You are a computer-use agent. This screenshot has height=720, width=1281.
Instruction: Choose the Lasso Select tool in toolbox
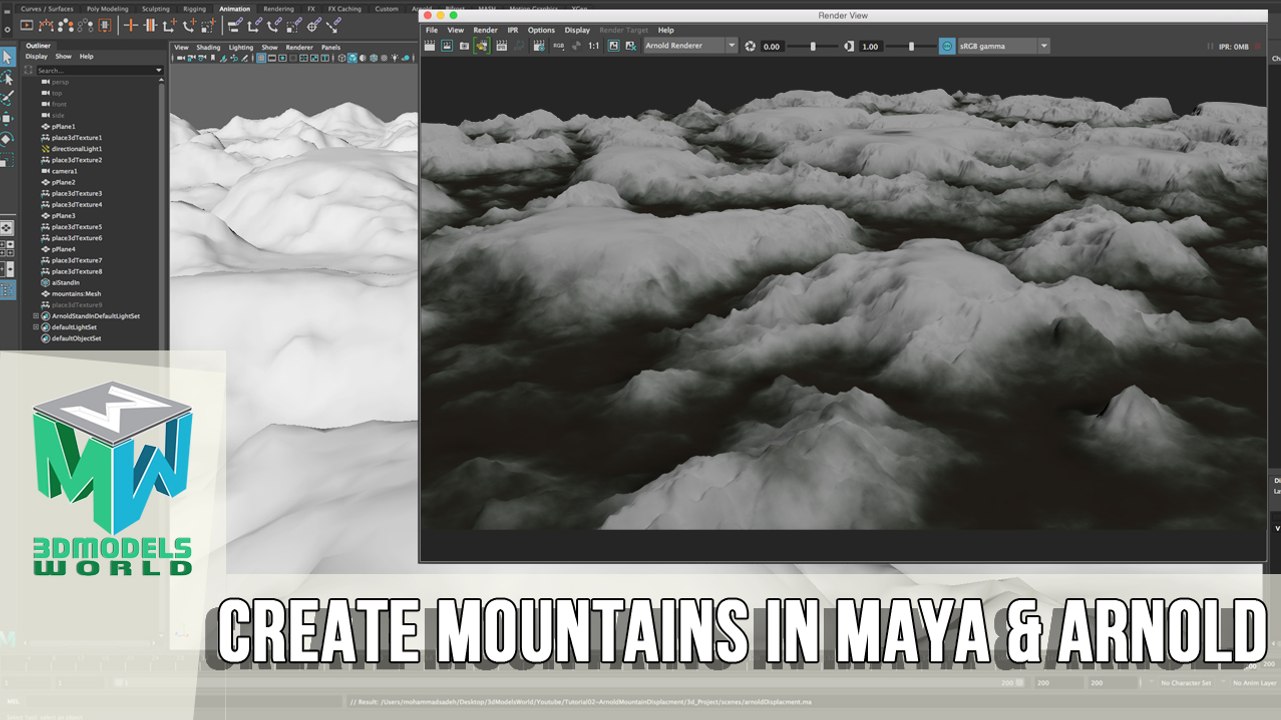(x=8, y=77)
